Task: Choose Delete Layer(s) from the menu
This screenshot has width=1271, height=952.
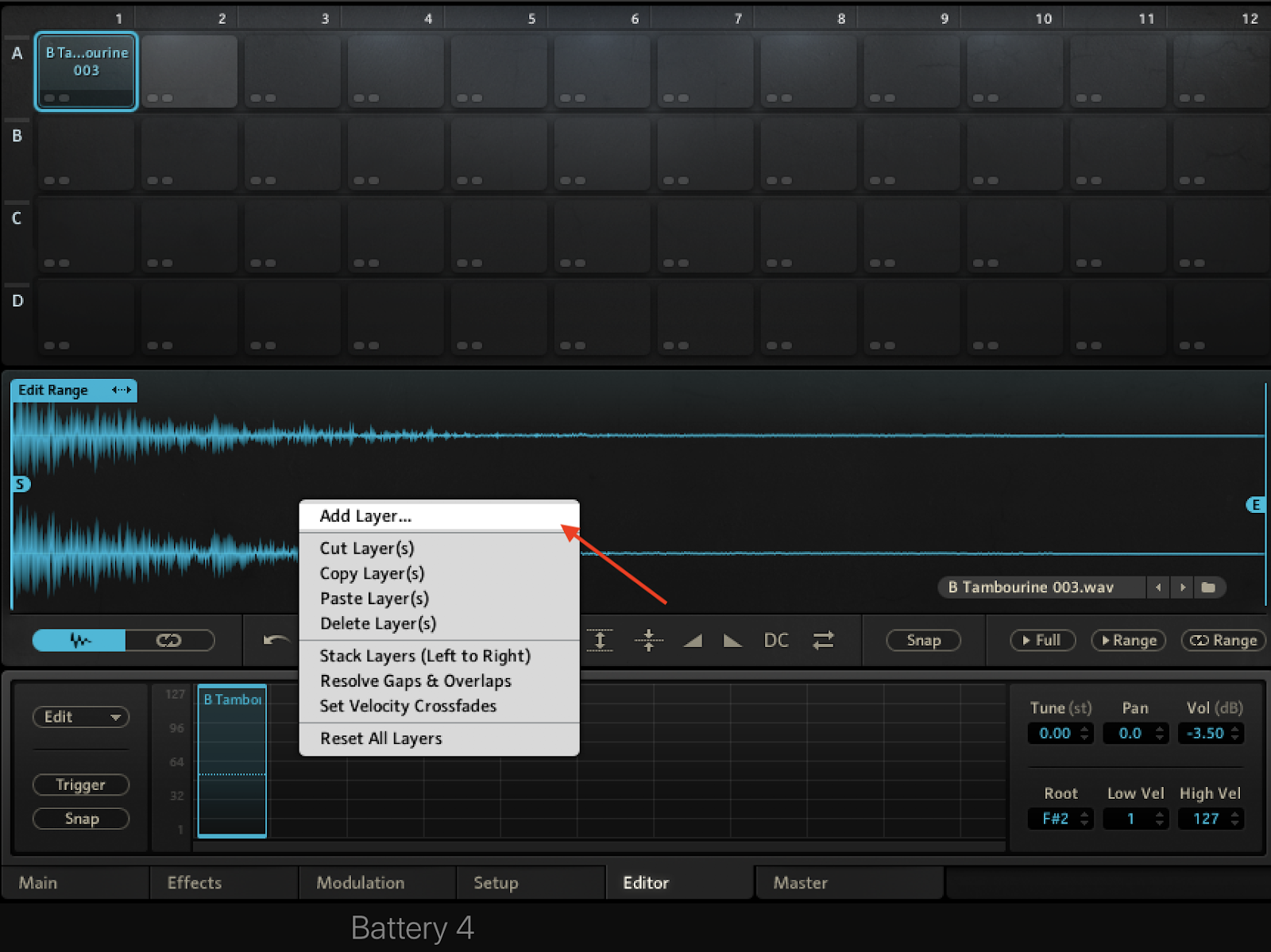Action: [439, 623]
